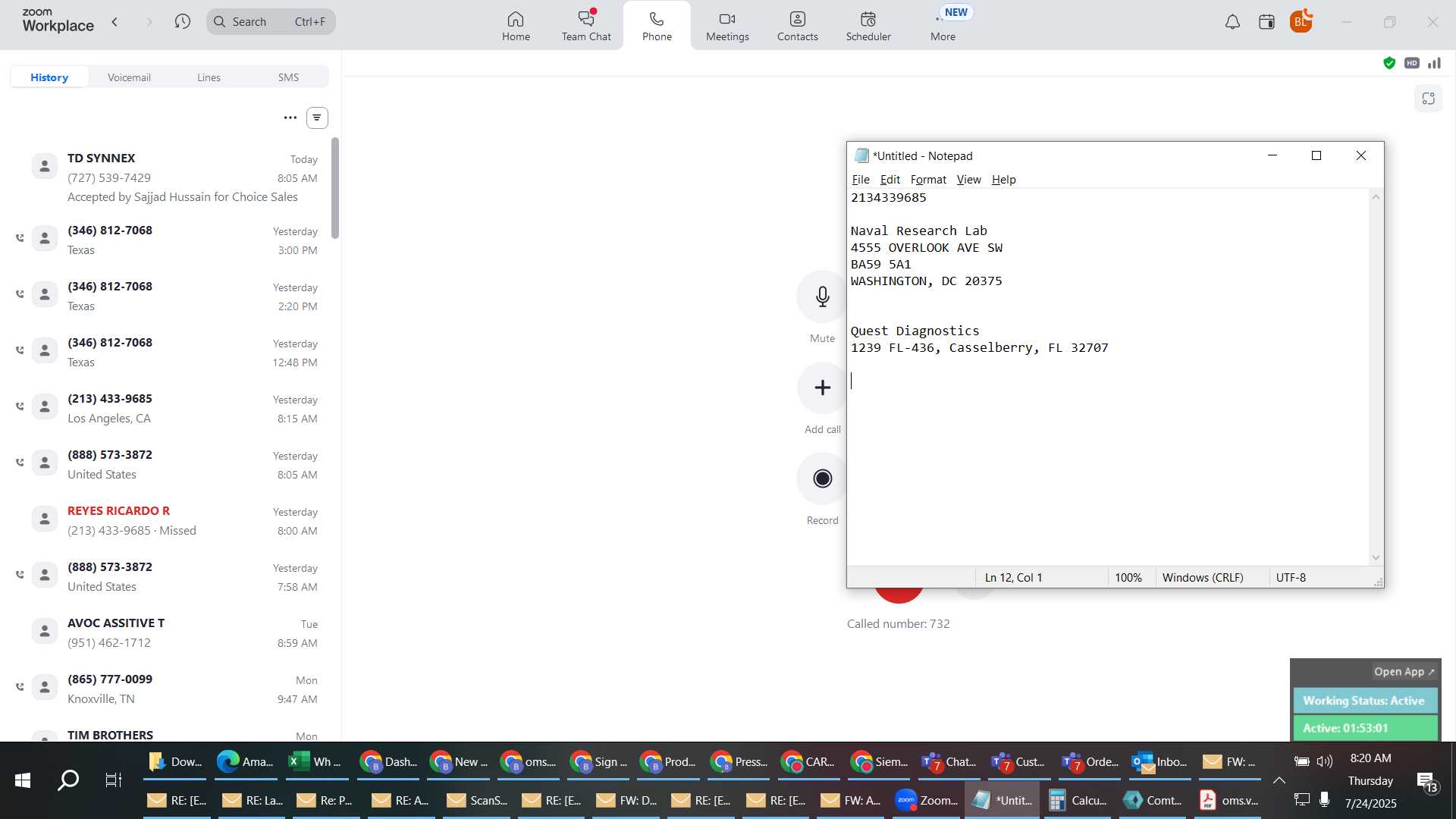The width and height of the screenshot is (1456, 819).
Task: Click Open App link in status widget
Action: 1404,672
